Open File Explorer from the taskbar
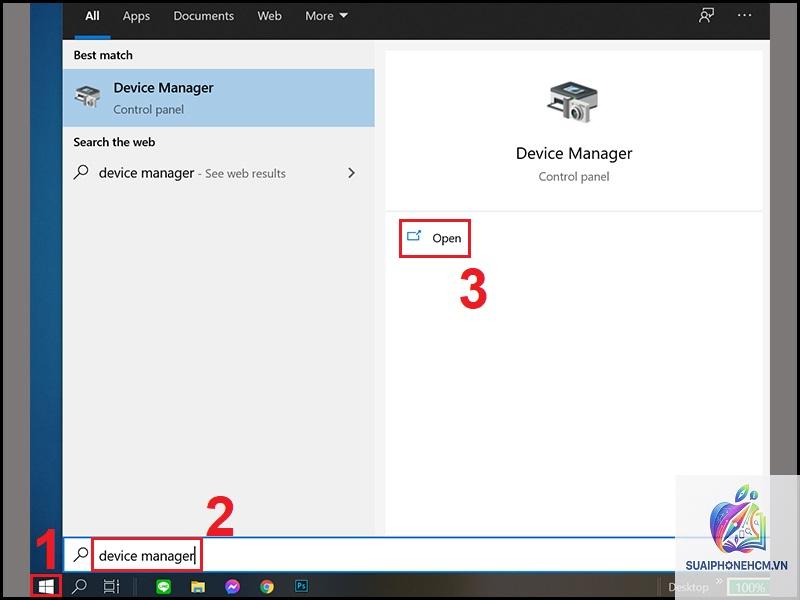The image size is (800, 600). coord(198,587)
